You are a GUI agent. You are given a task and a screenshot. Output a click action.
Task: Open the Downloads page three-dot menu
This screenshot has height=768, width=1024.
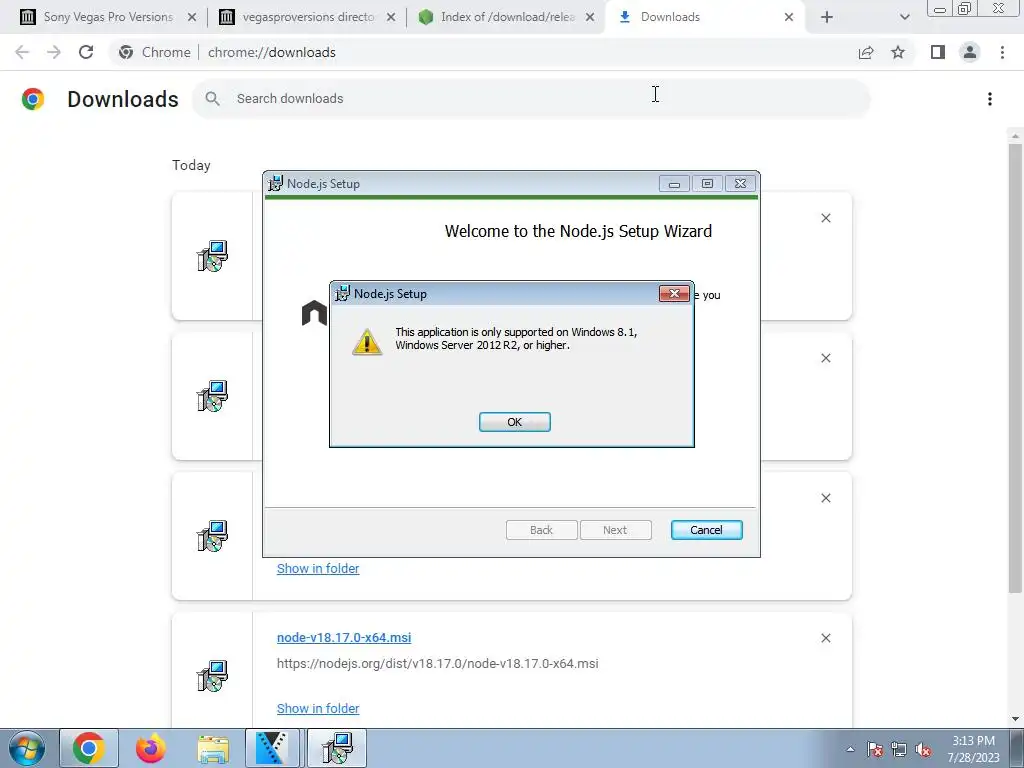(989, 99)
